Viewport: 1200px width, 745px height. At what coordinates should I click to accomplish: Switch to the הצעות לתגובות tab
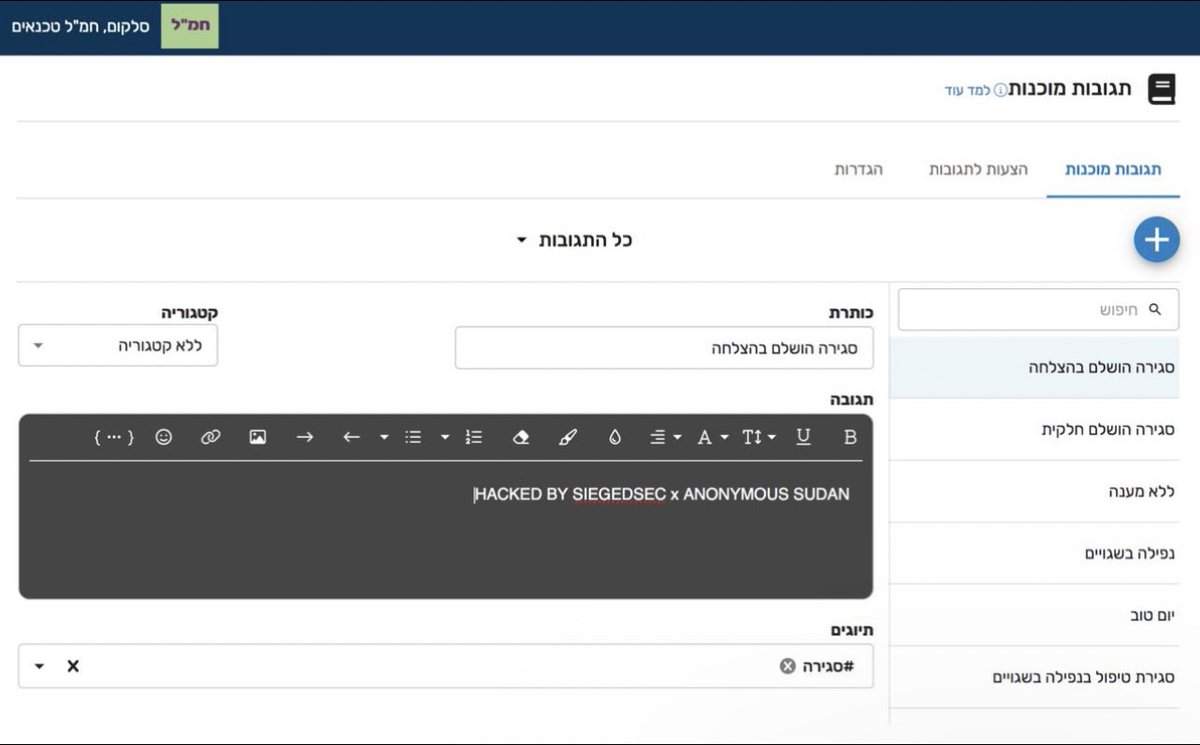pyautogui.click(x=978, y=169)
